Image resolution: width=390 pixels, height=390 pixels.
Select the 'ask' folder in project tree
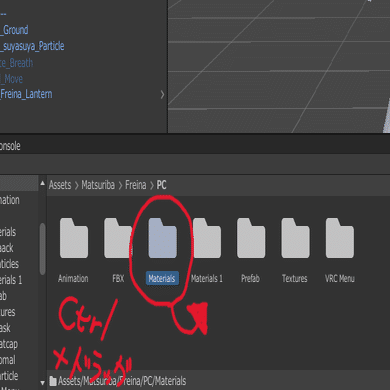[5, 328]
